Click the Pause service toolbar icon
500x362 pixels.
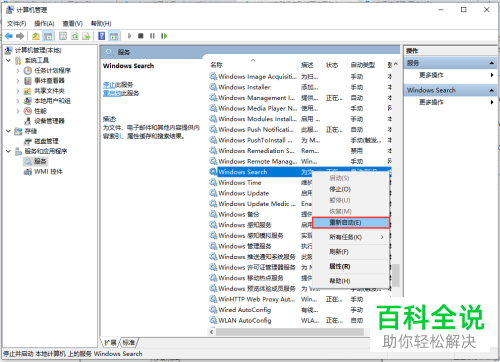152,36
